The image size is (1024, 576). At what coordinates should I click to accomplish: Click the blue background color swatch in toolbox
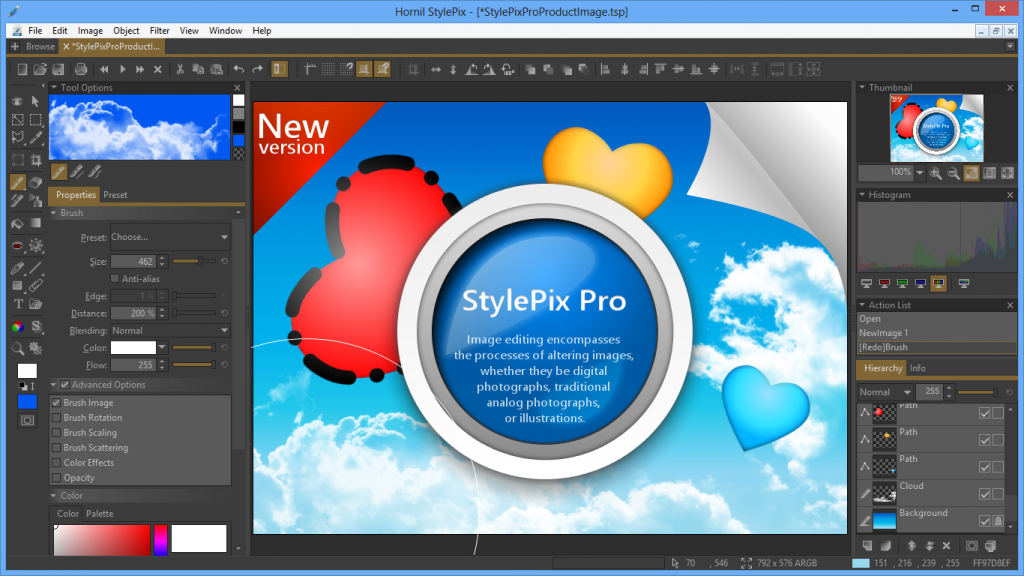(27, 402)
